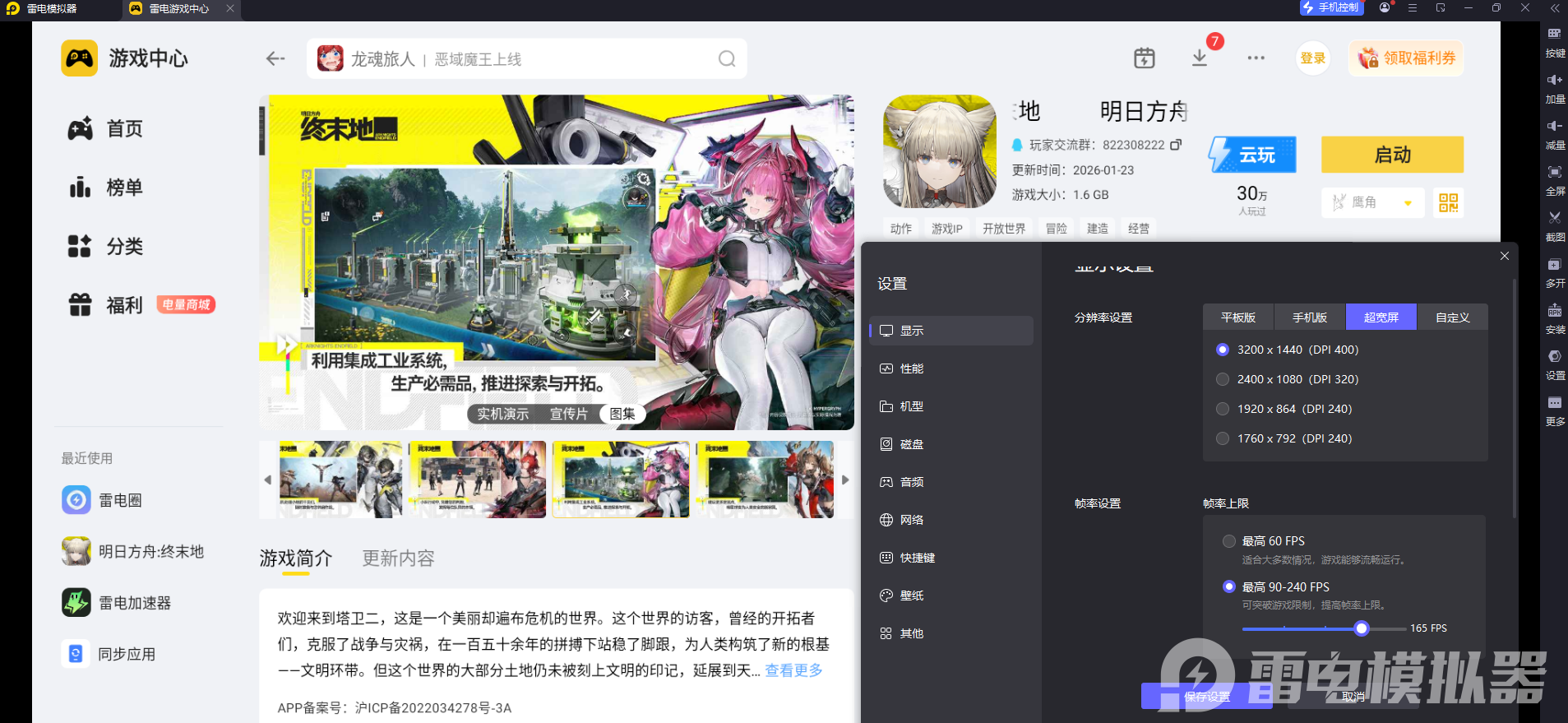Launch 雷电圈 from recent apps
The height and width of the screenshot is (723, 1568).
click(102, 500)
